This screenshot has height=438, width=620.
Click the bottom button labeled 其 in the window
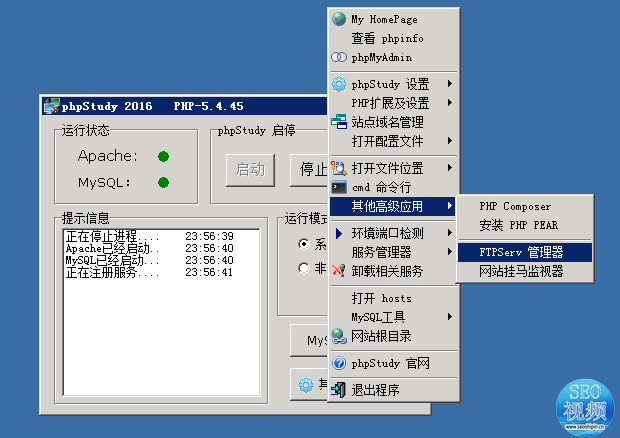(309, 385)
